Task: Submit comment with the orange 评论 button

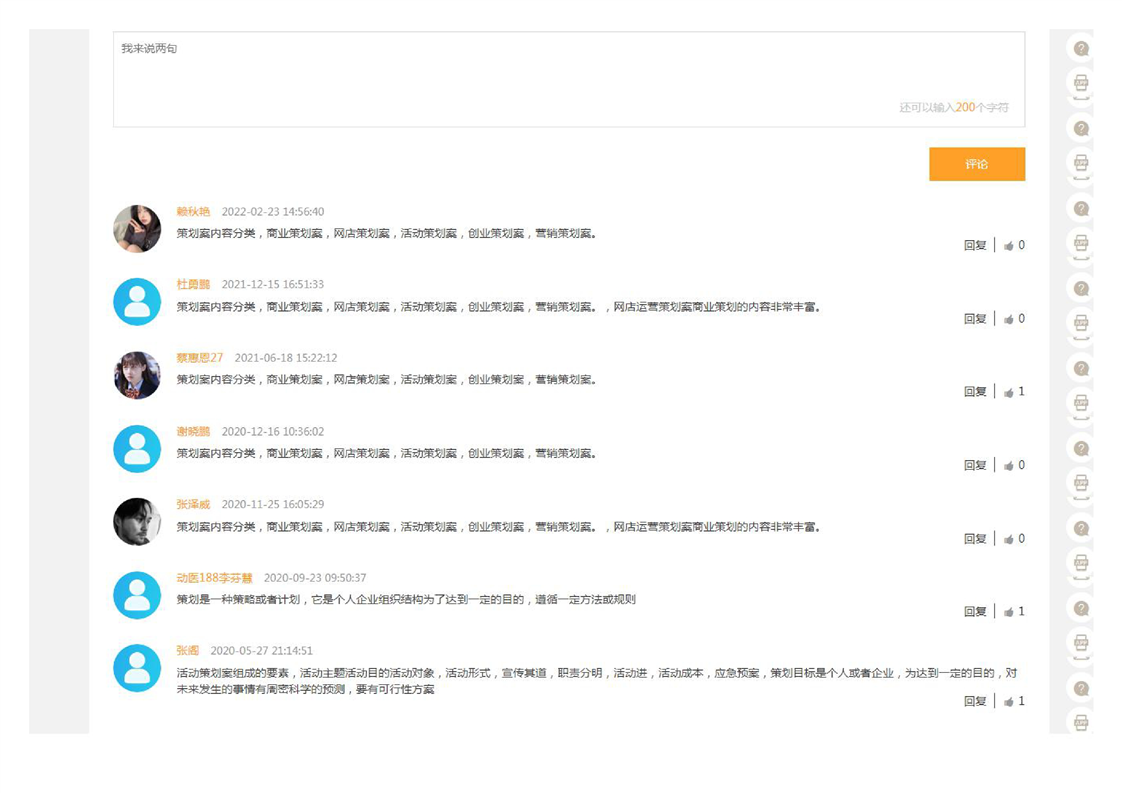Action: pyautogui.click(x=976, y=164)
